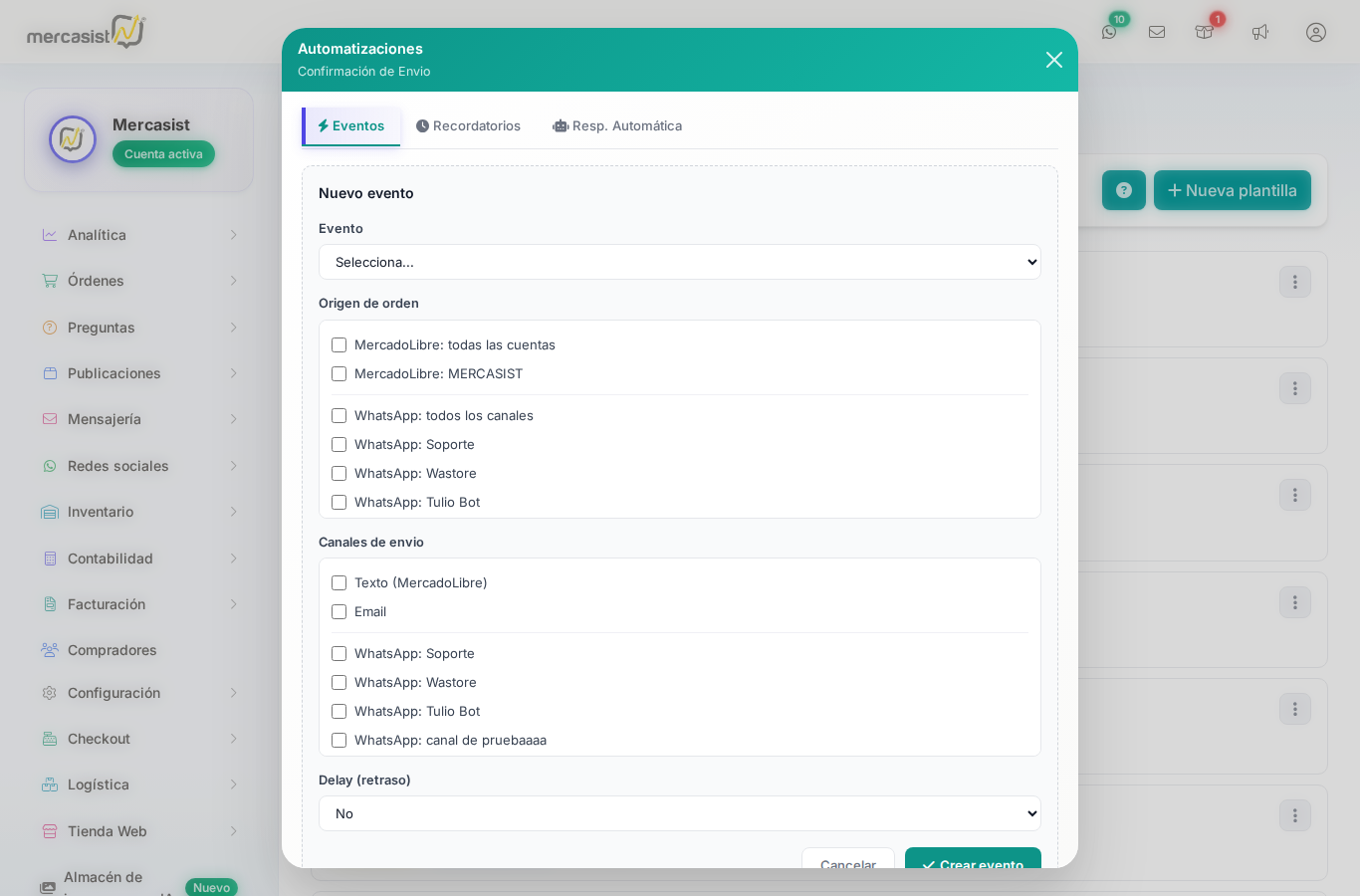This screenshot has width=1360, height=896.
Task: Click the Mercasist logo in header
Action: [87, 32]
